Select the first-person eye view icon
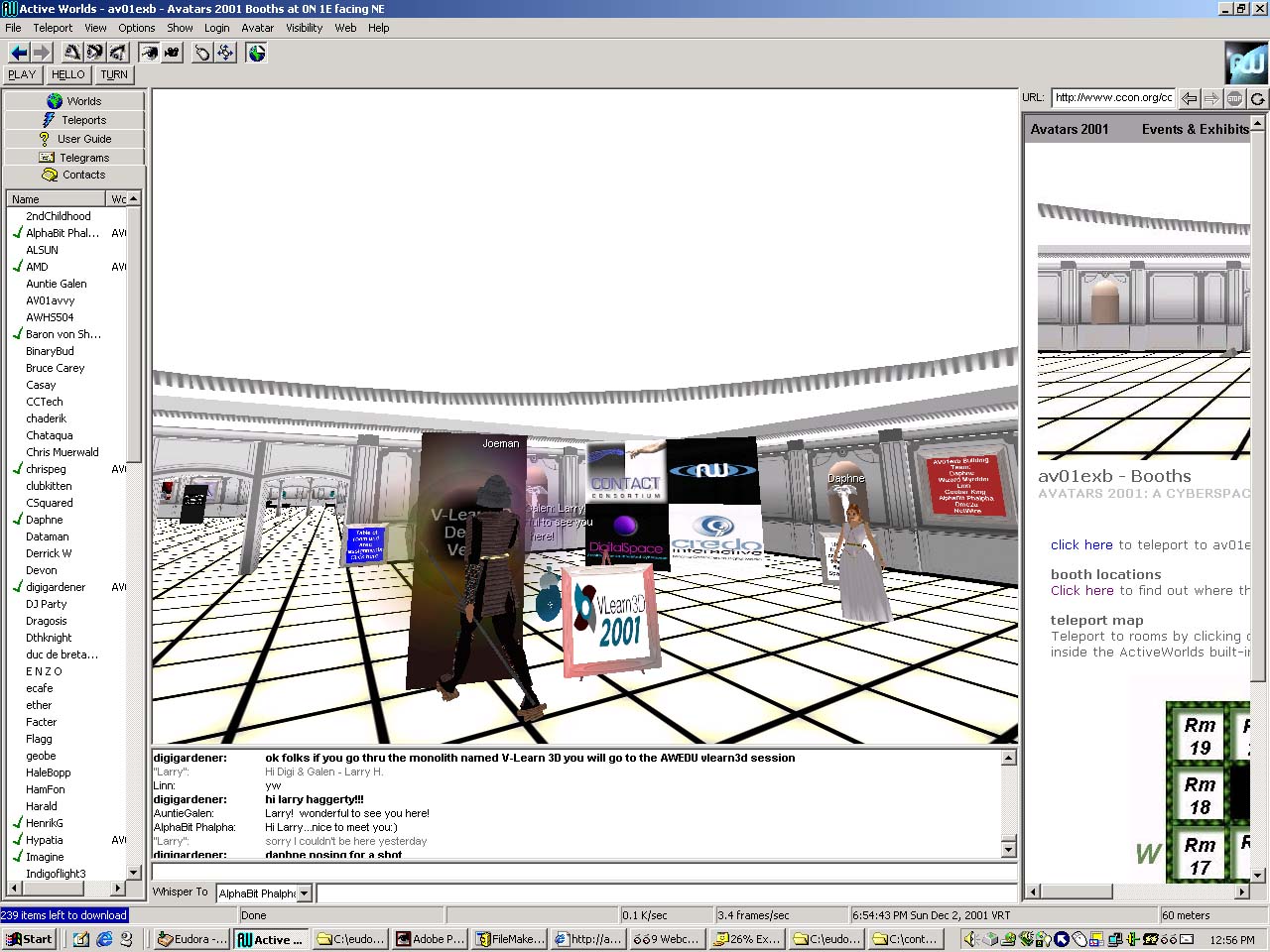The width and height of the screenshot is (1270, 952). click(149, 53)
